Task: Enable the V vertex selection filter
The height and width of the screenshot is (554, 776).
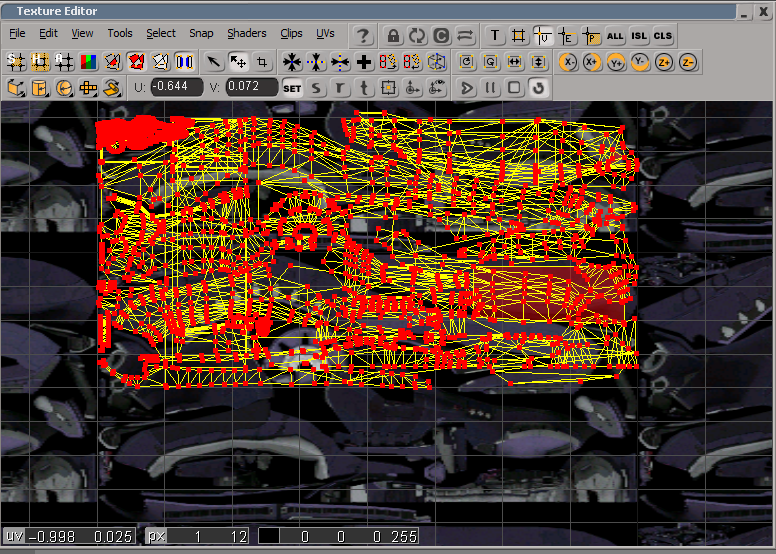Action: [543, 36]
